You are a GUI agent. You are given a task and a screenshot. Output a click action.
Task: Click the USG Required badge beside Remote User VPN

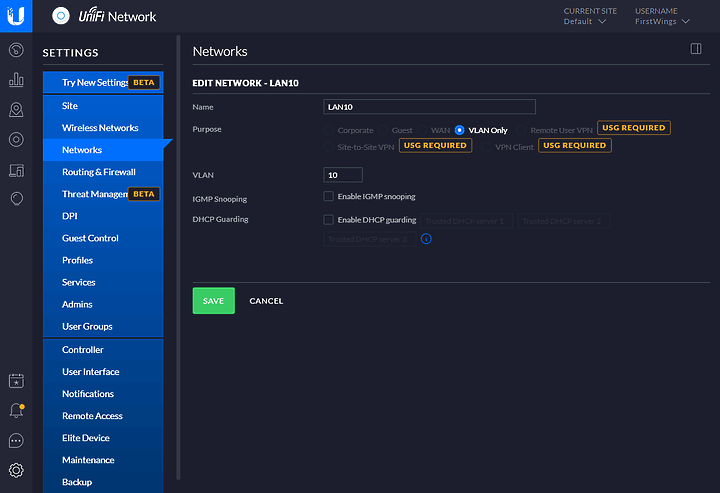[634, 128]
